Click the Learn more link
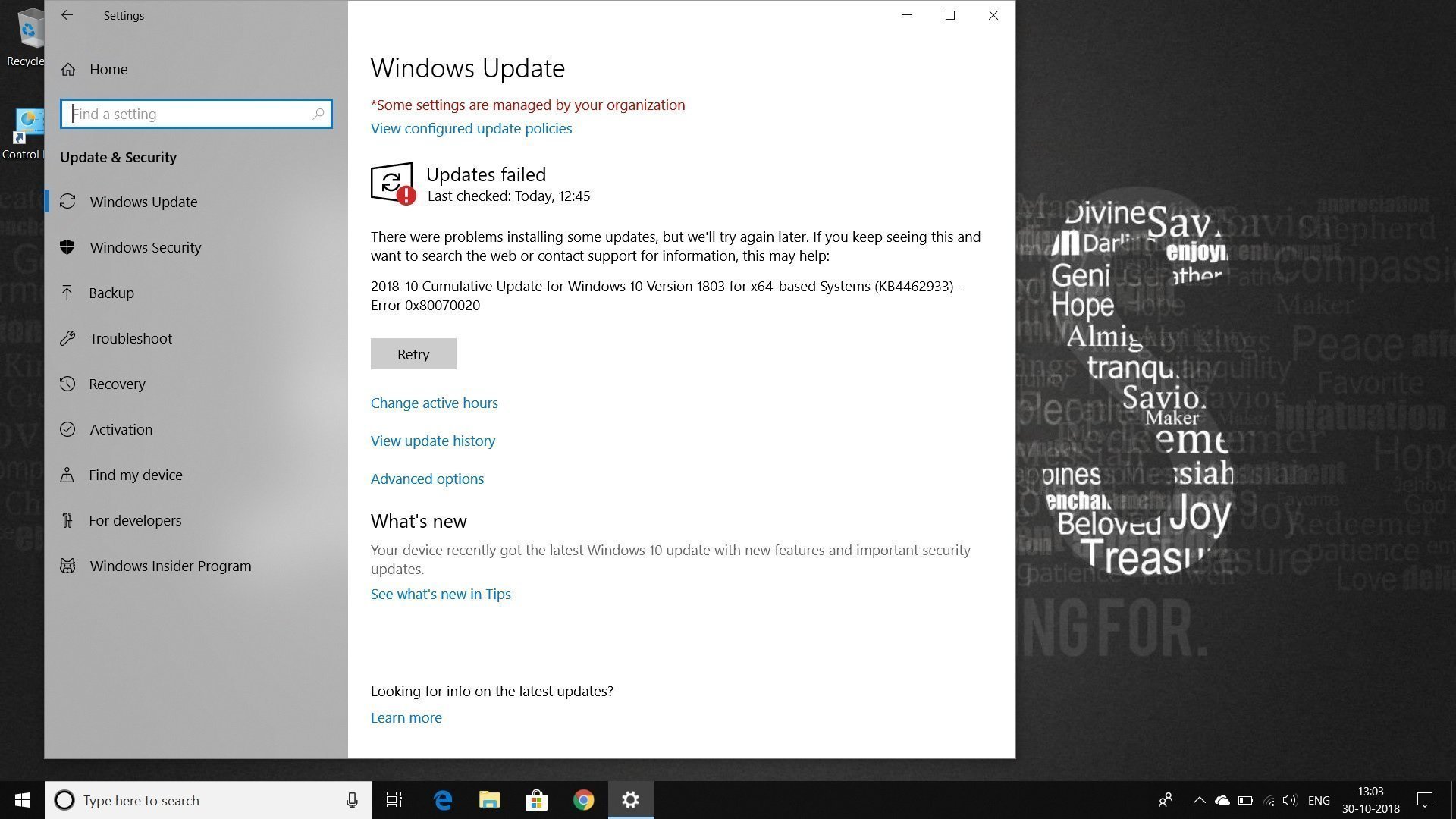 pos(406,717)
